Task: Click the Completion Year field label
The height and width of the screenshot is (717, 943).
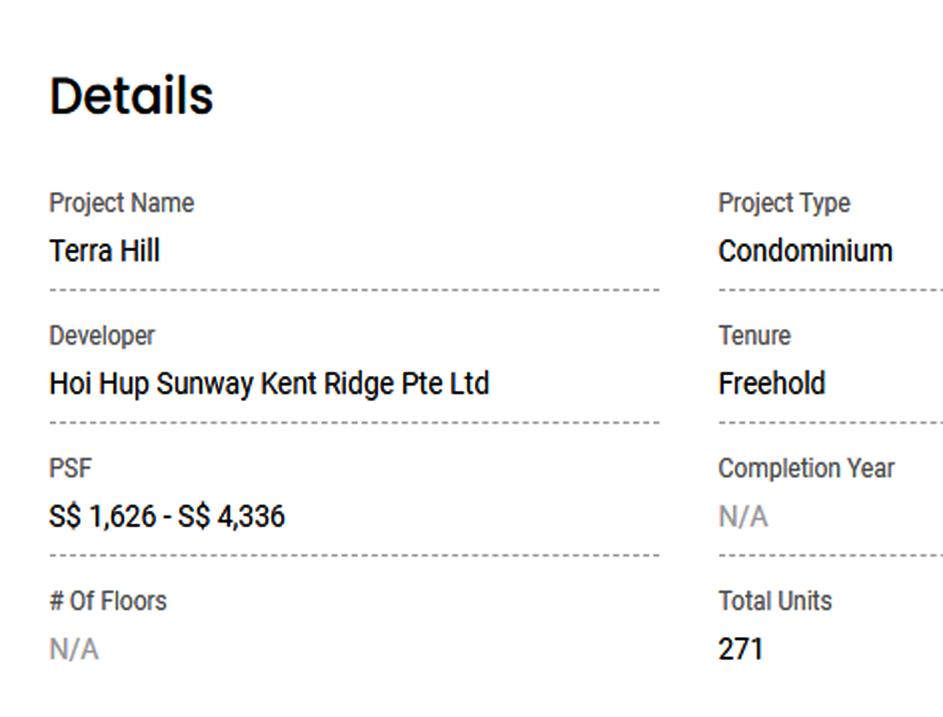Action: click(x=806, y=468)
